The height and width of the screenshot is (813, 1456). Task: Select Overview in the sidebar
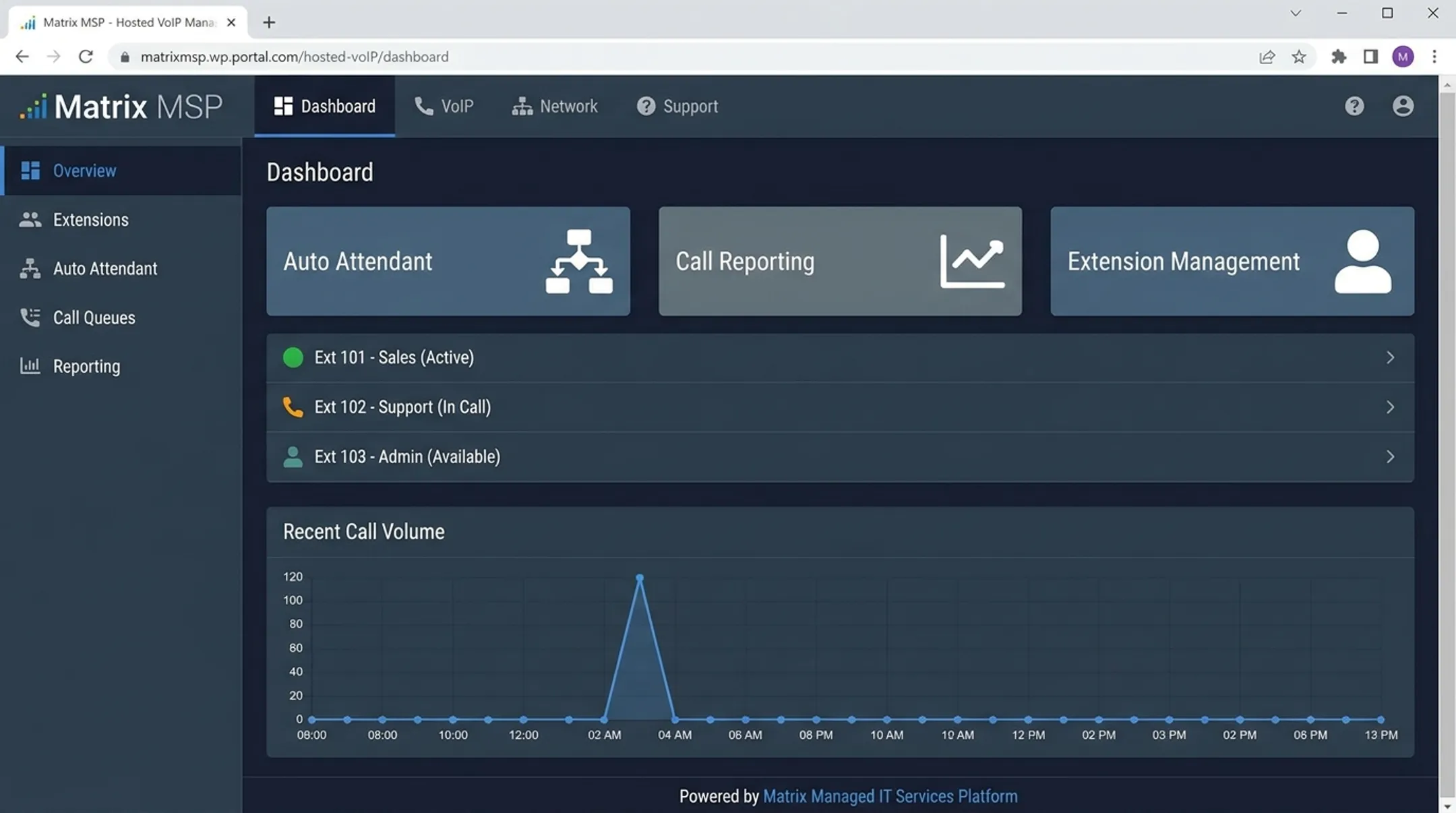121,171
